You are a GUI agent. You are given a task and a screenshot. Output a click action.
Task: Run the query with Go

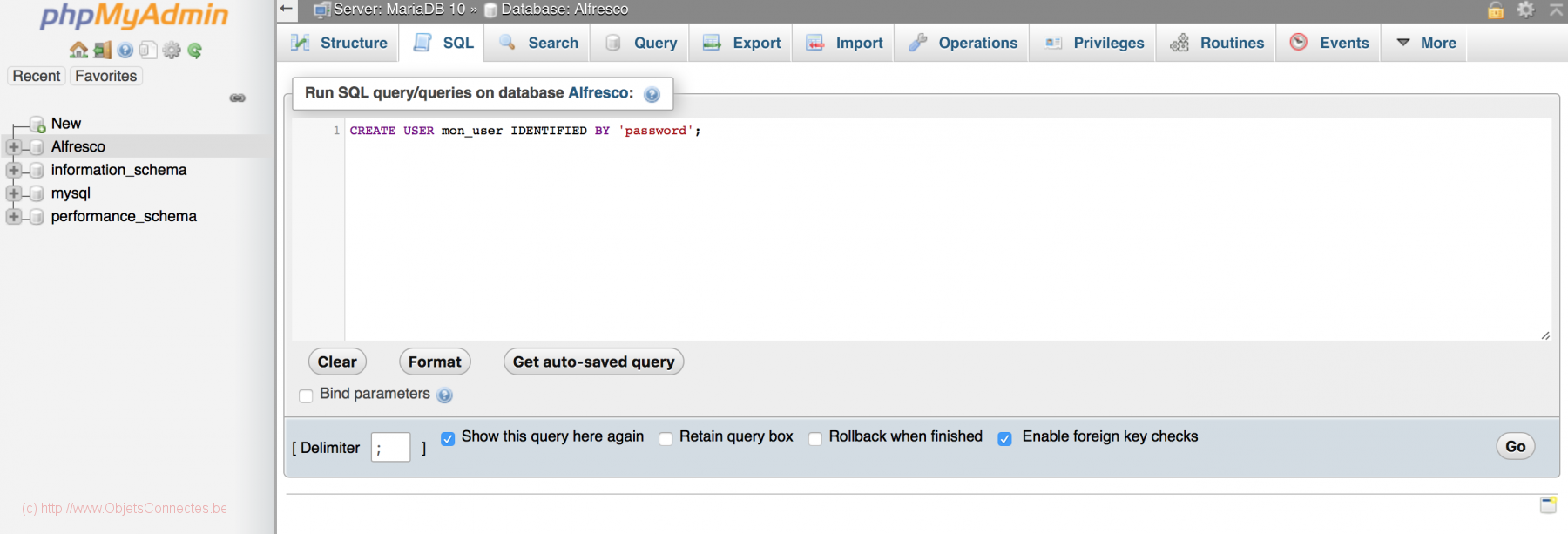[1516, 446]
